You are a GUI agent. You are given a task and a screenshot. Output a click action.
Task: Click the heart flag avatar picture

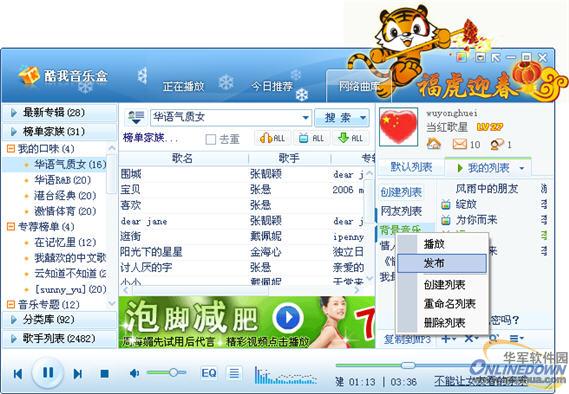(398, 126)
